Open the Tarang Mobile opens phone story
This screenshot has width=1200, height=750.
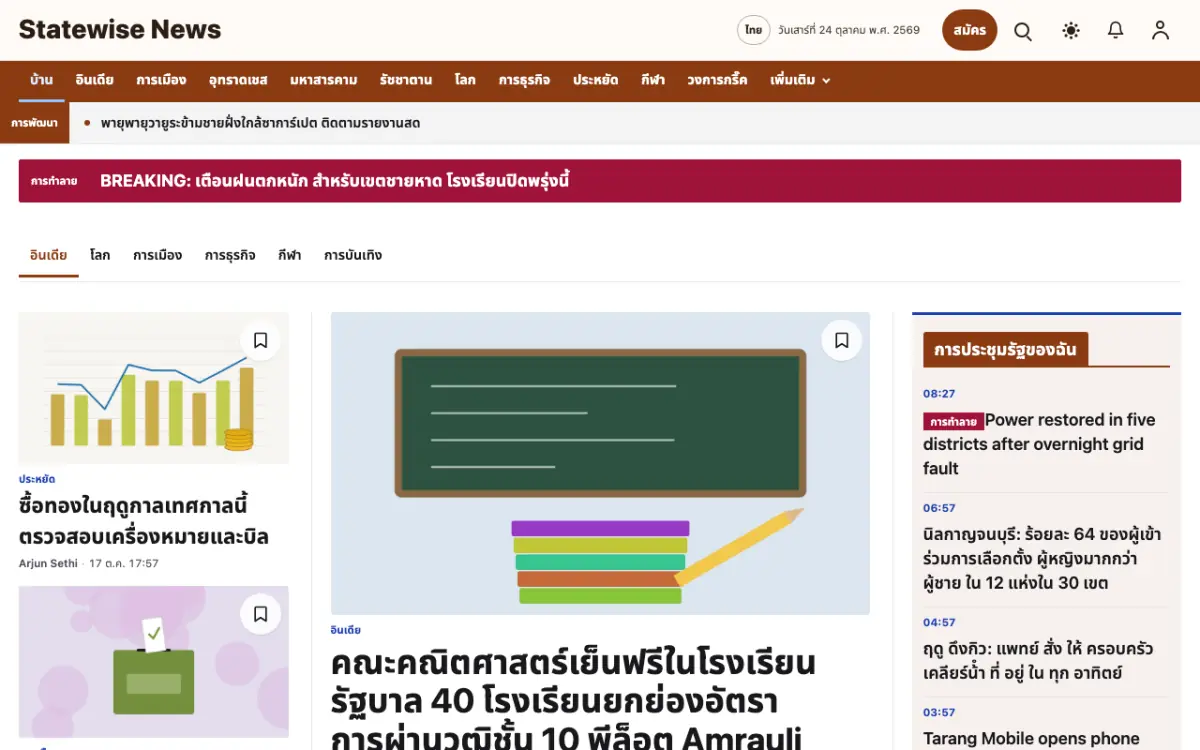point(1031,739)
